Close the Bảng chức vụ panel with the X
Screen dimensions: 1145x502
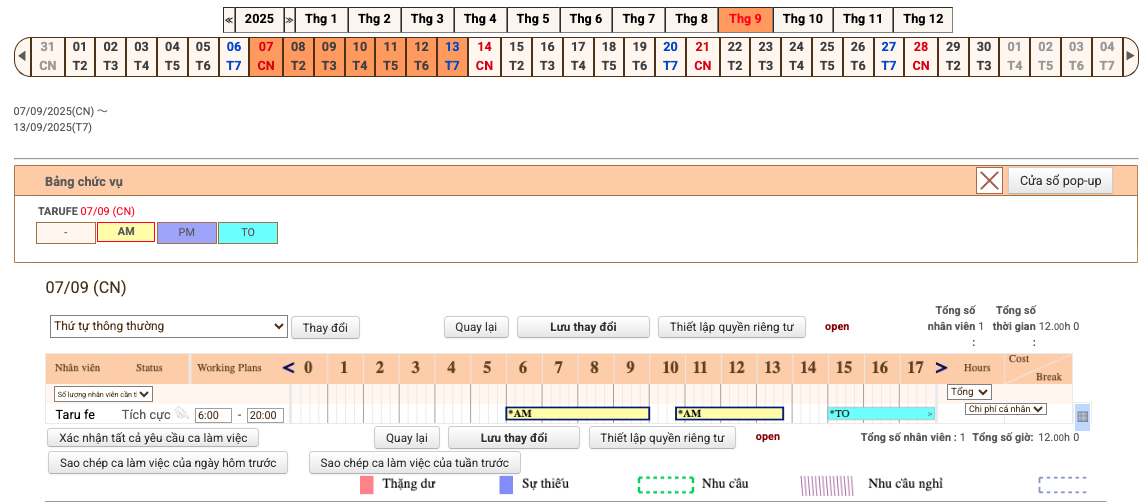[989, 181]
